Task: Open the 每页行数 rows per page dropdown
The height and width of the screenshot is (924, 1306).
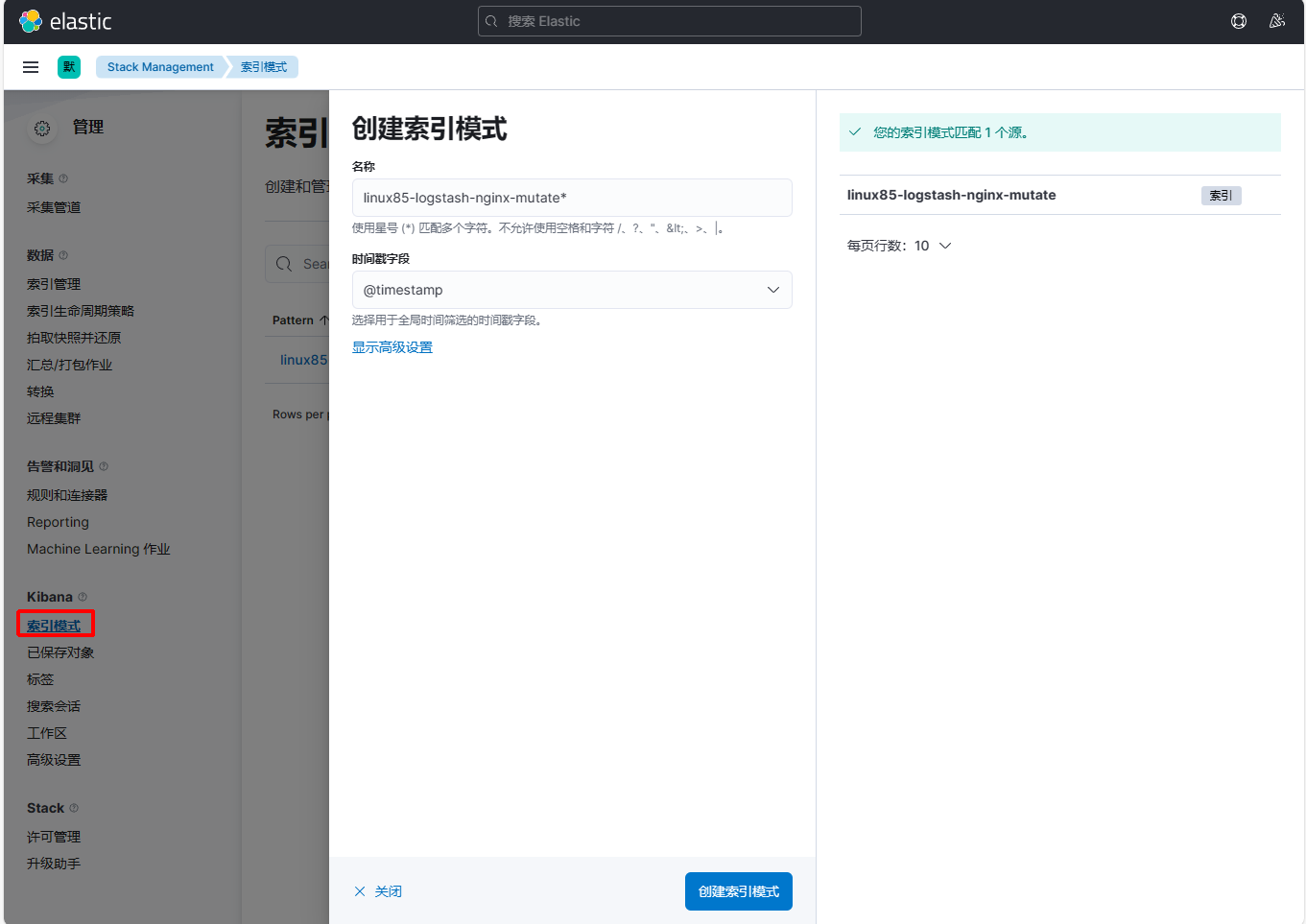Action: click(x=899, y=246)
